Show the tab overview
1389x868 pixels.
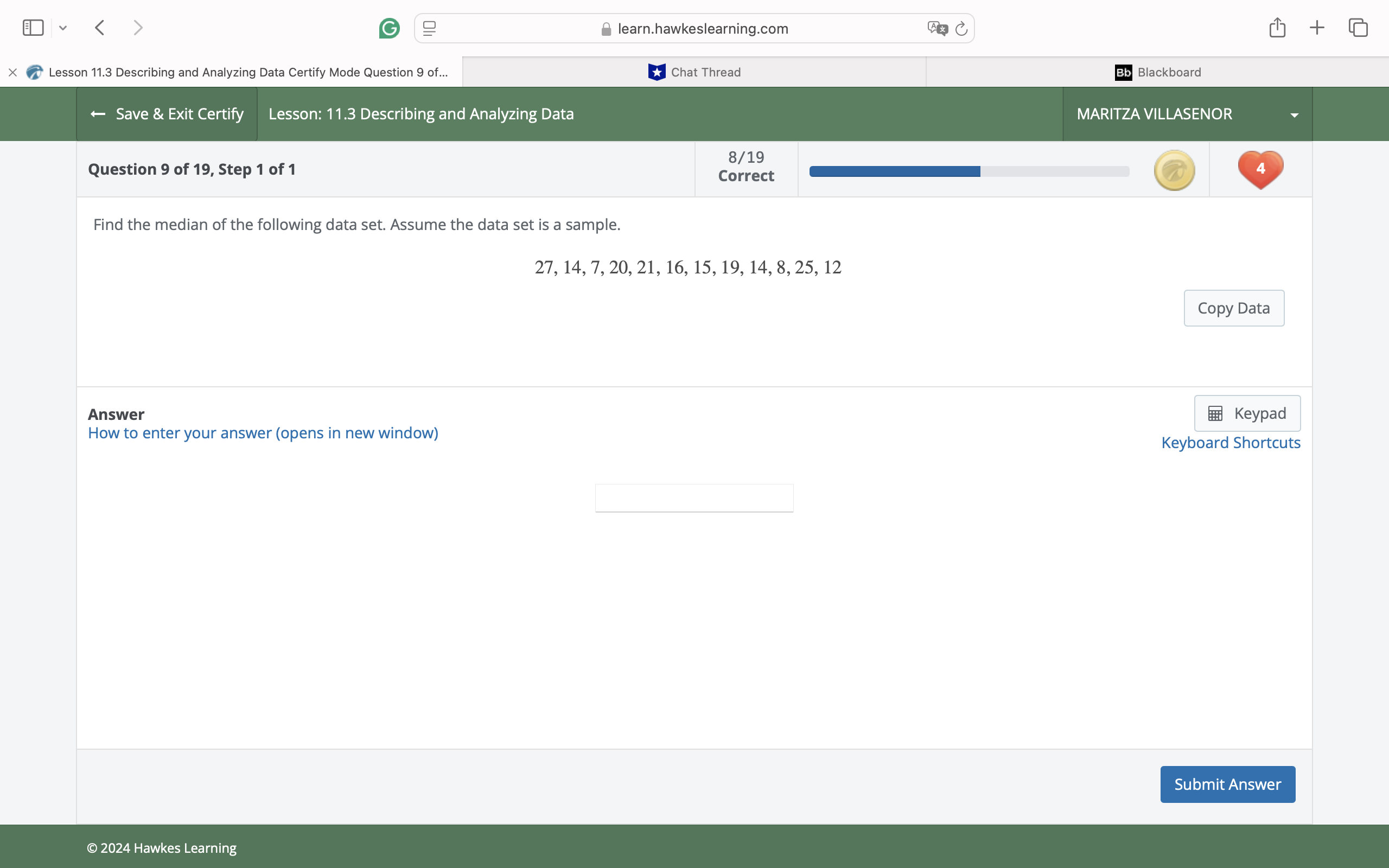point(1358,27)
